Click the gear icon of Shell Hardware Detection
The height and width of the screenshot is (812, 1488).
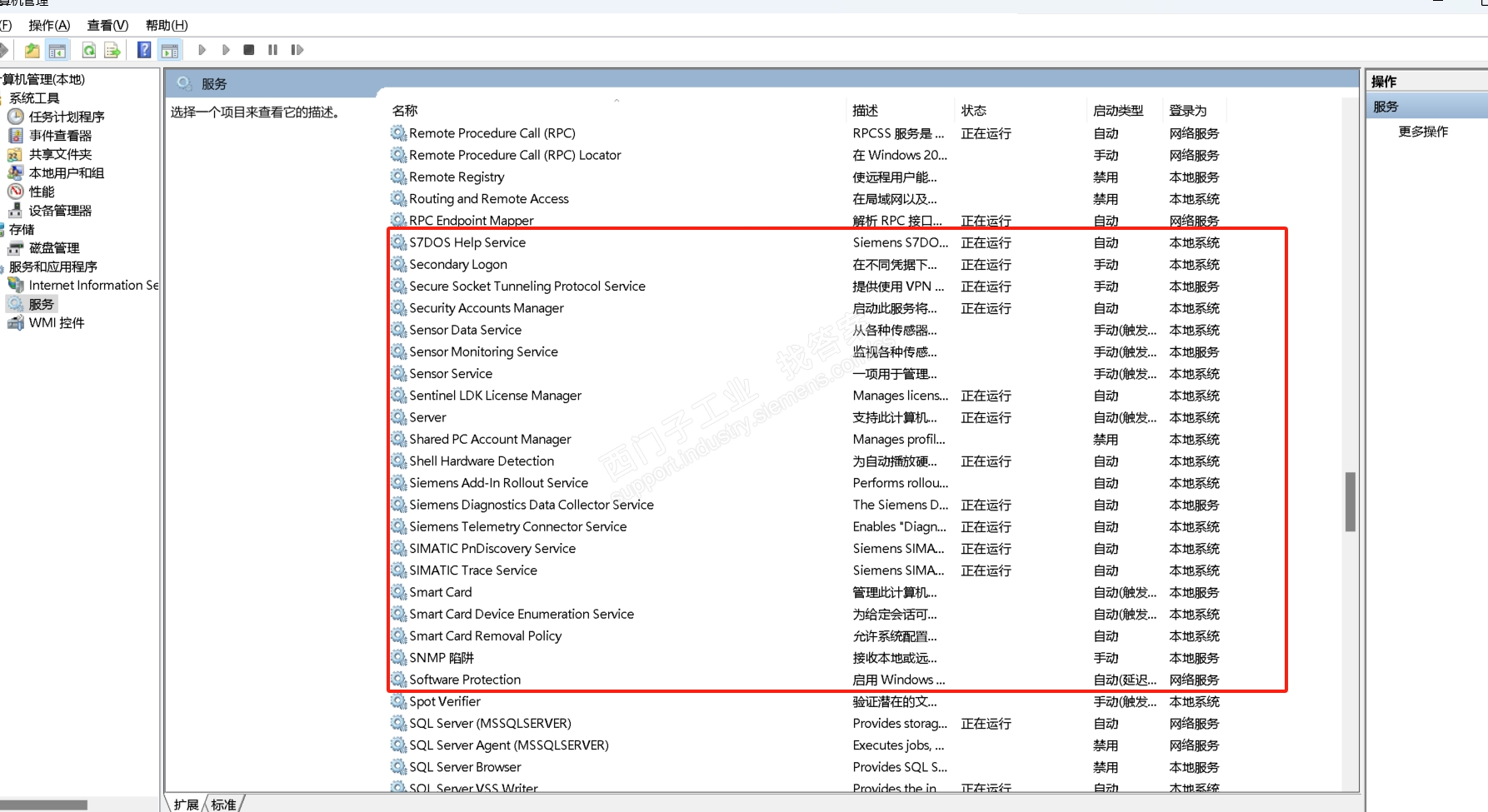398,461
